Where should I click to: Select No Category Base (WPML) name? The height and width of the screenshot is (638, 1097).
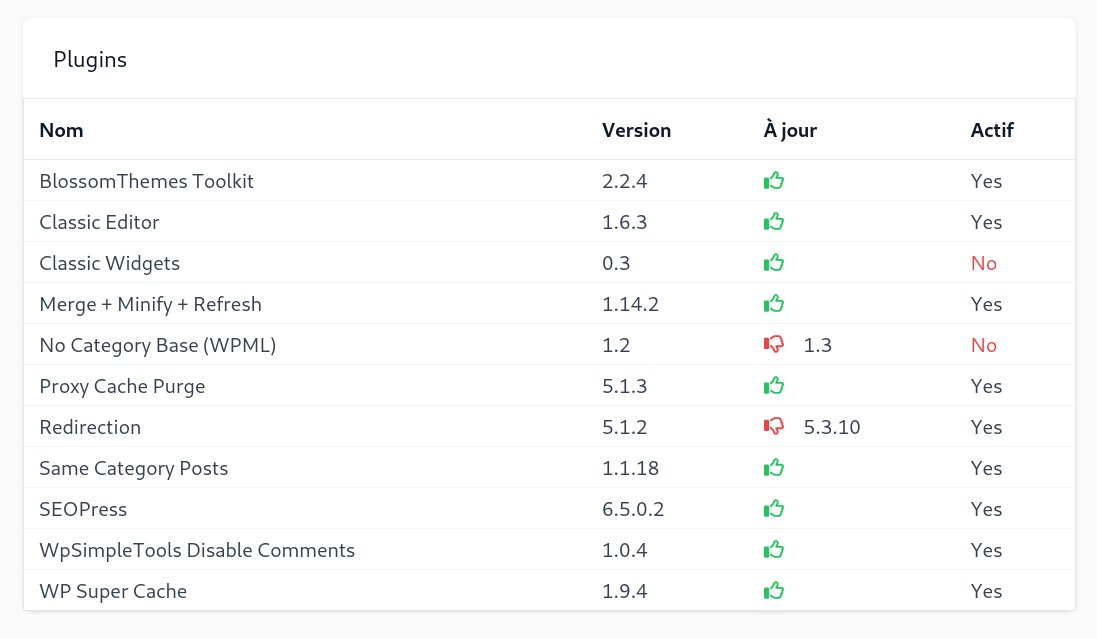point(158,346)
